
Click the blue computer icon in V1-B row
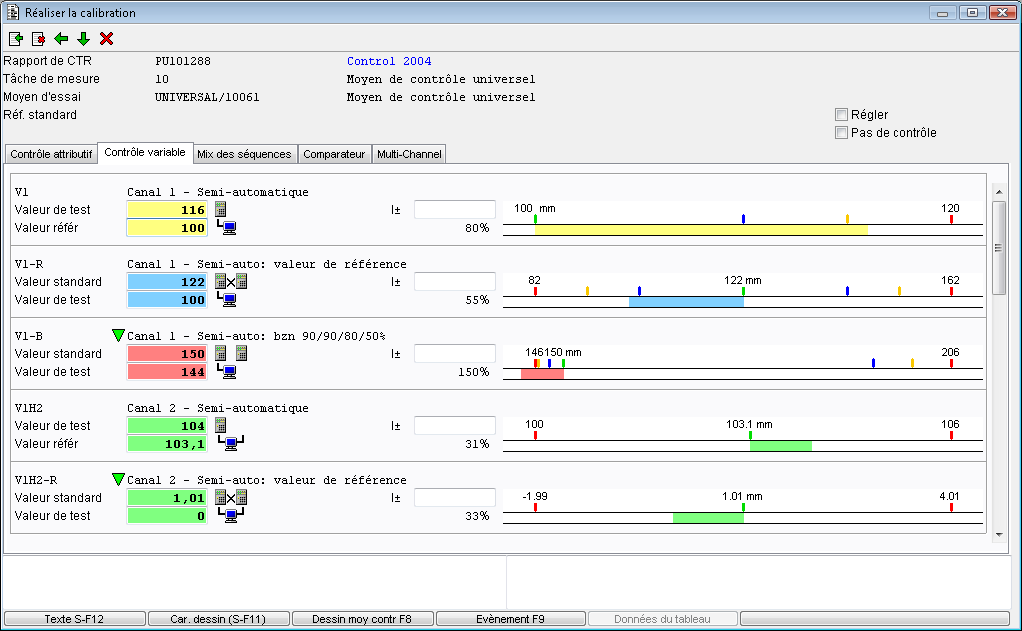click(229, 372)
